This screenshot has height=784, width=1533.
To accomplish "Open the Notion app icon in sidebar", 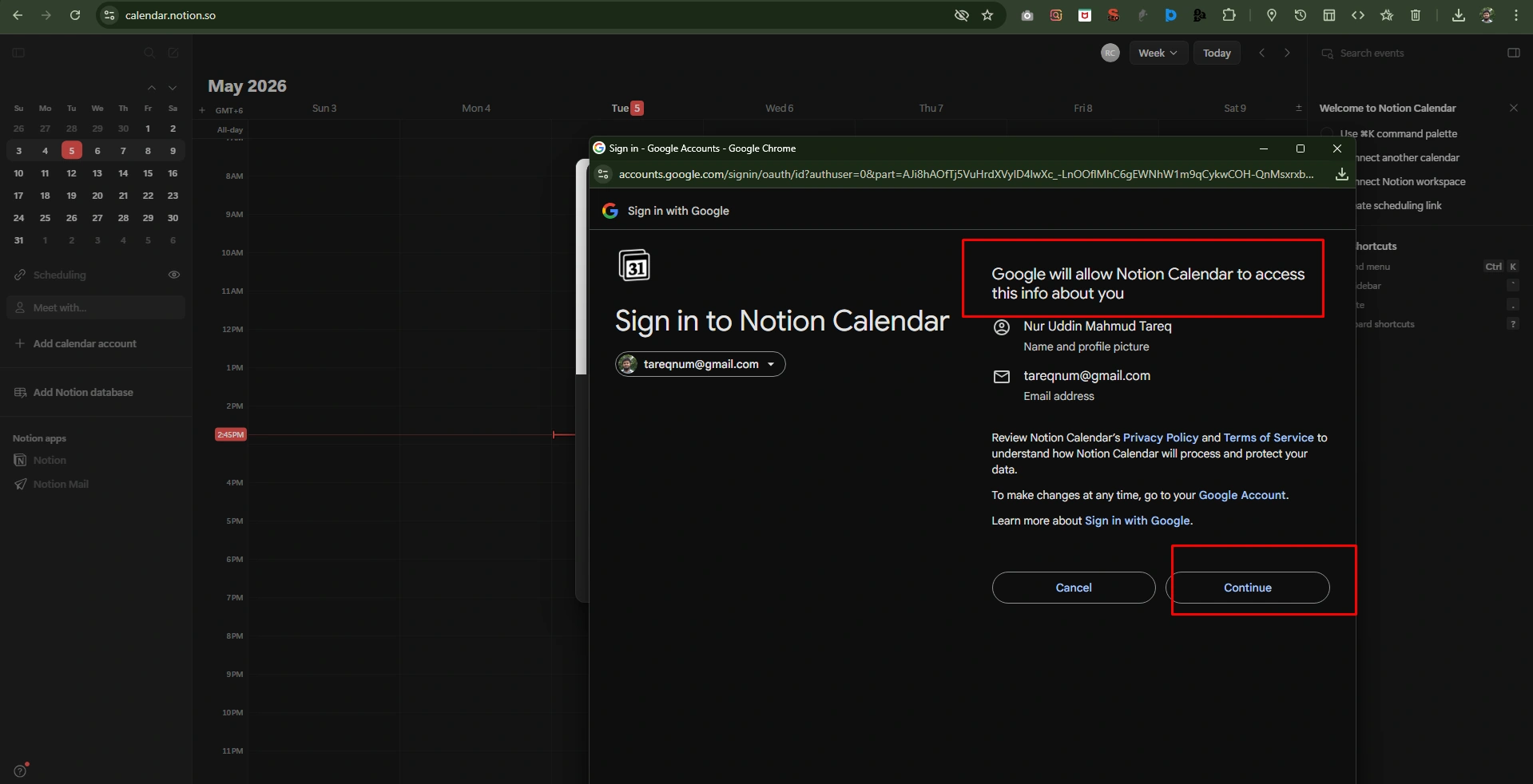I will [21, 460].
